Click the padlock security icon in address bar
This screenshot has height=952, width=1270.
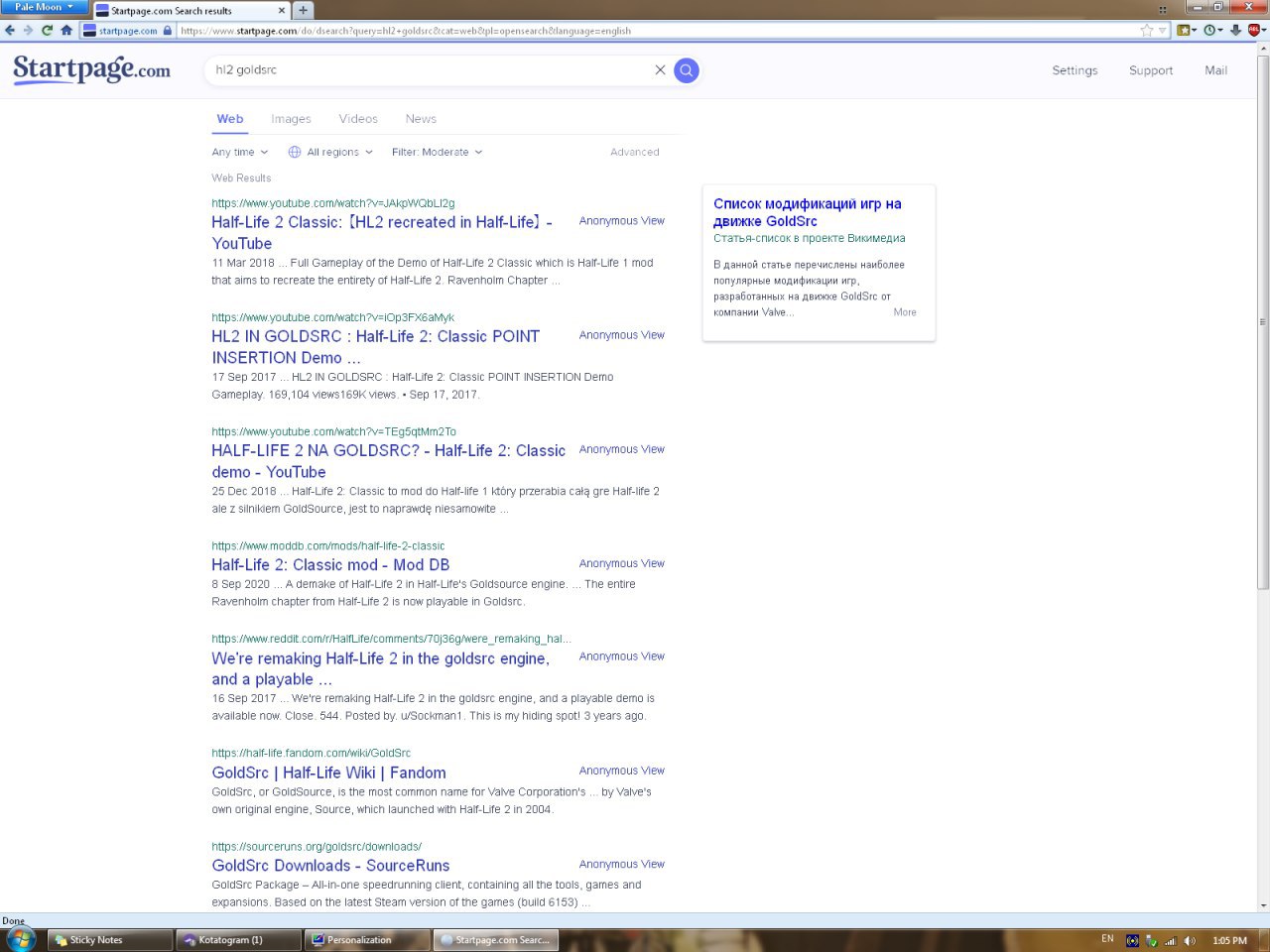pyautogui.click(x=167, y=31)
